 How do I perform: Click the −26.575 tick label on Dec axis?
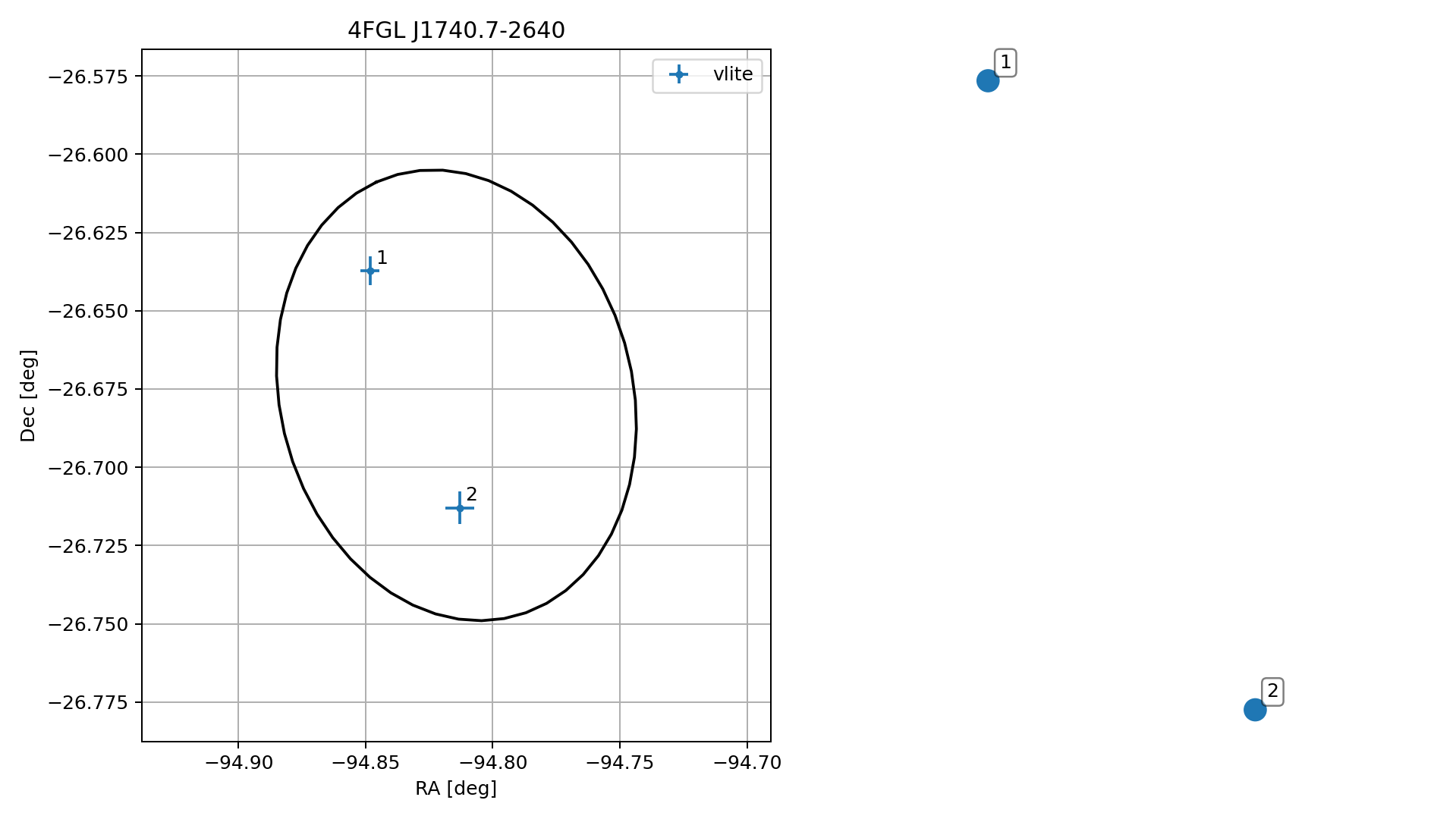tap(89, 76)
